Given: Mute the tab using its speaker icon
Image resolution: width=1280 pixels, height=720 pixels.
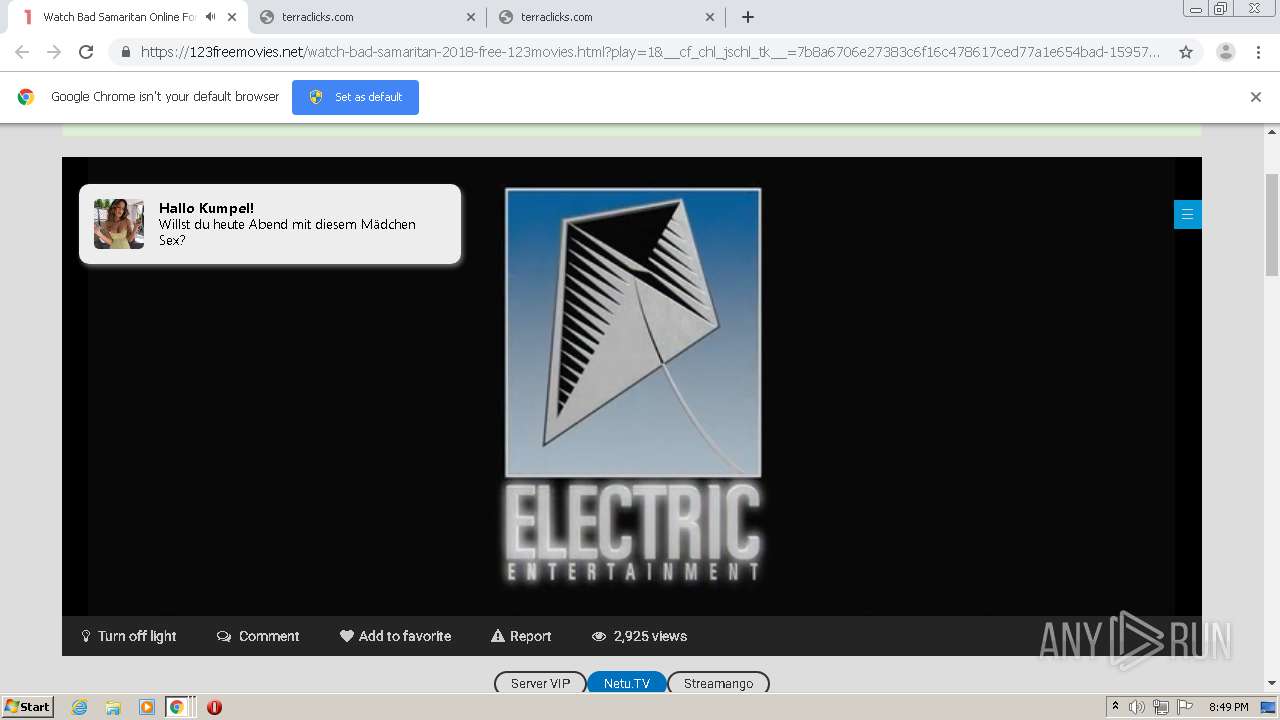Looking at the screenshot, I should pos(210,17).
